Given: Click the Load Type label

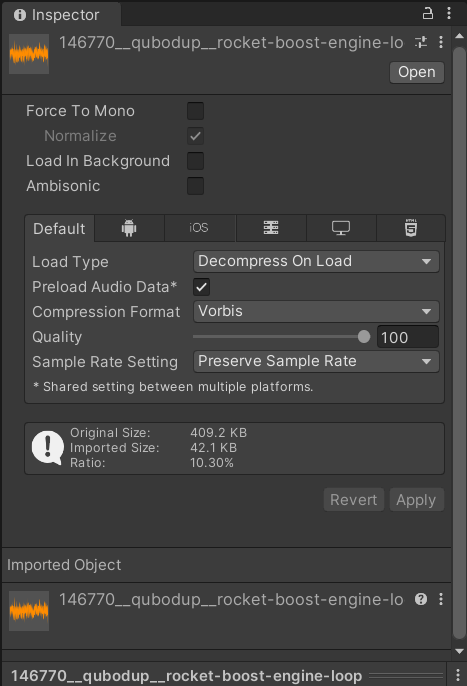Looking at the screenshot, I should (70, 262).
